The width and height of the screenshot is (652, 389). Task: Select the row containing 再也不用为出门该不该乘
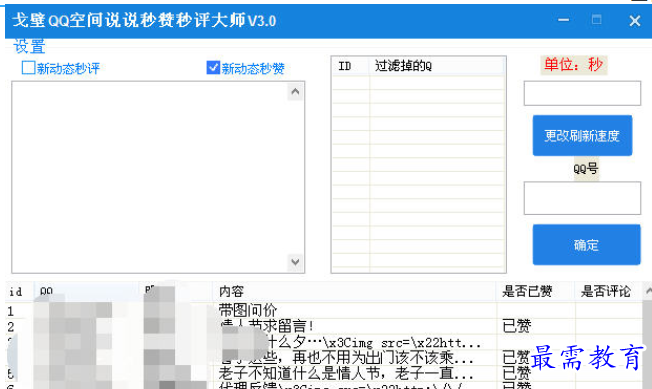tap(324, 357)
